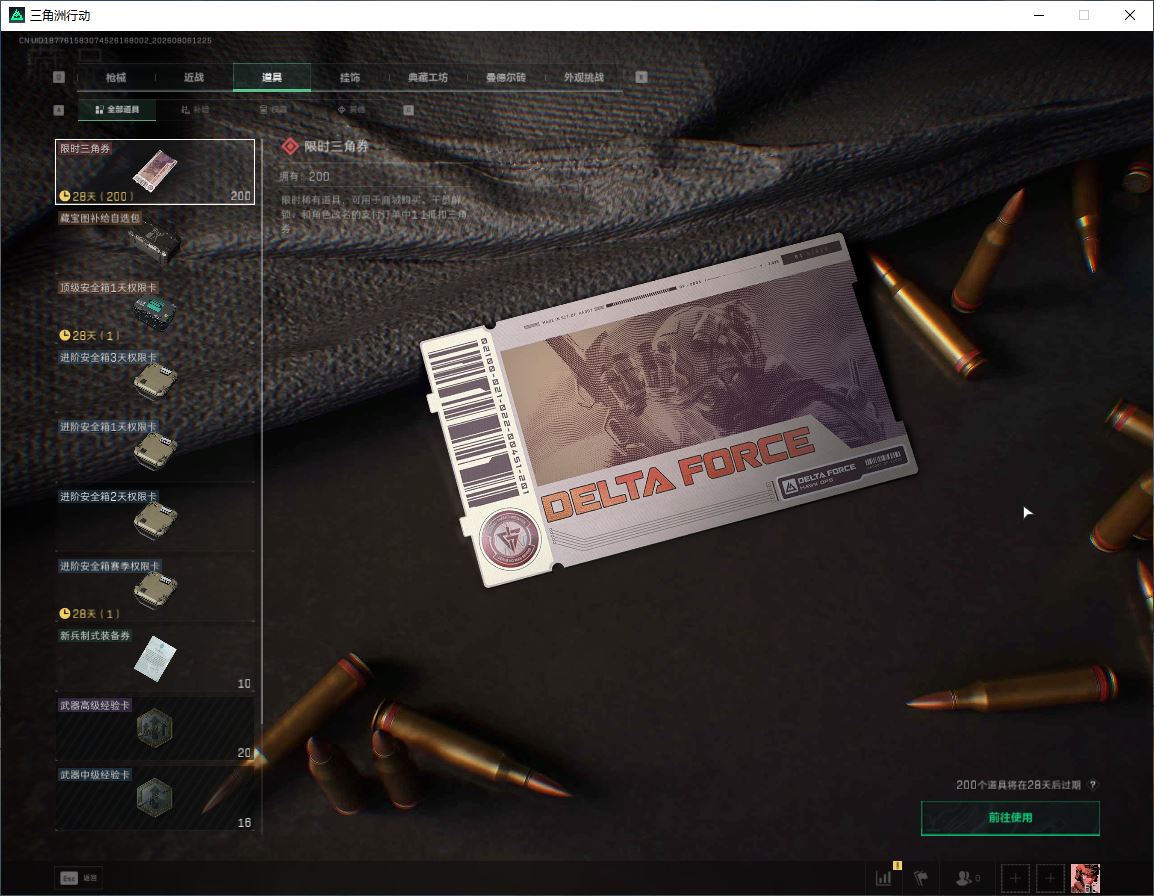Switch to the 外观挑战 tab
The image size is (1154, 896).
(x=584, y=77)
